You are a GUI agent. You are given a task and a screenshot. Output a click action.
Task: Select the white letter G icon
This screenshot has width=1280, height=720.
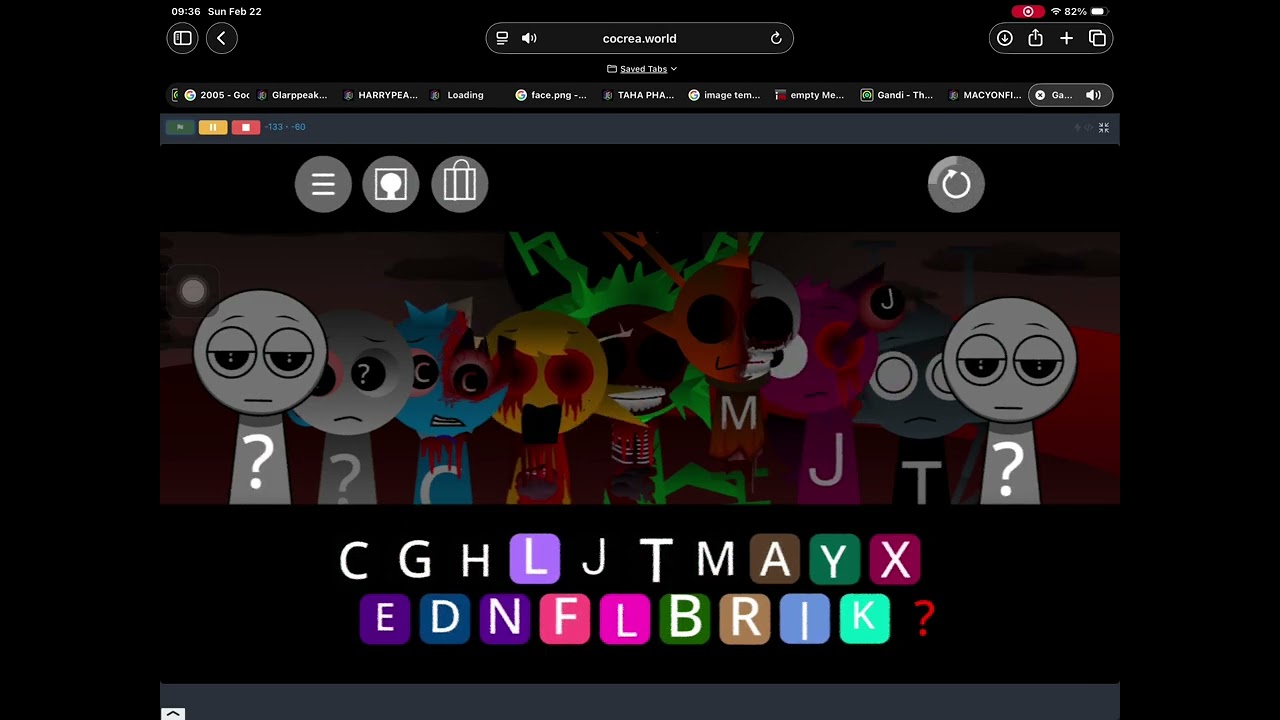pos(415,560)
